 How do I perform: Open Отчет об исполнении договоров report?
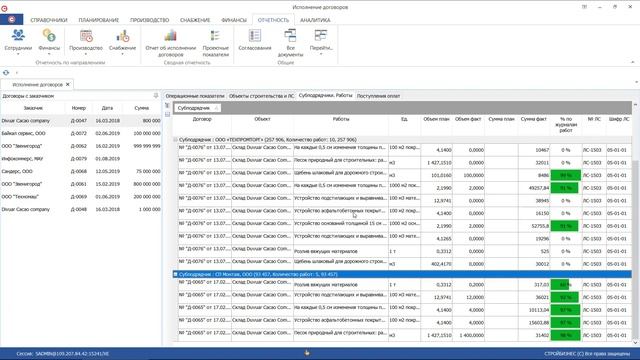pos(171,42)
